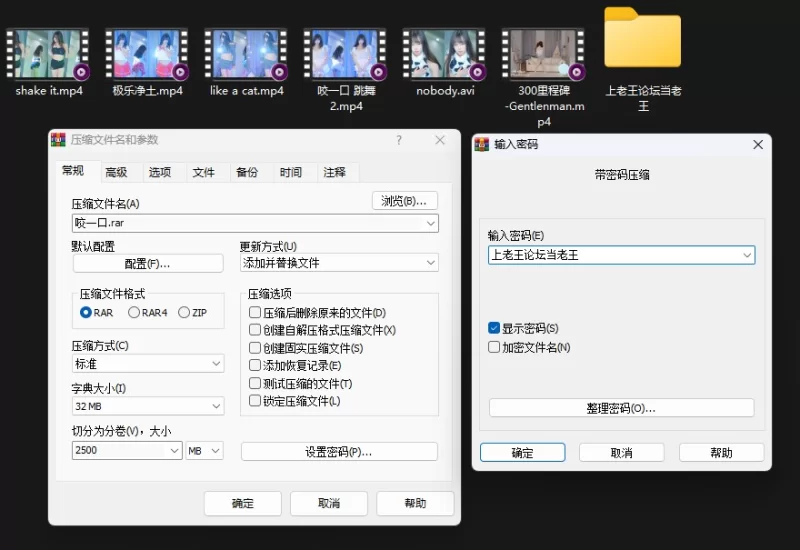800x550 pixels.
Task: Click the 整理密码 button
Action: (x=621, y=408)
